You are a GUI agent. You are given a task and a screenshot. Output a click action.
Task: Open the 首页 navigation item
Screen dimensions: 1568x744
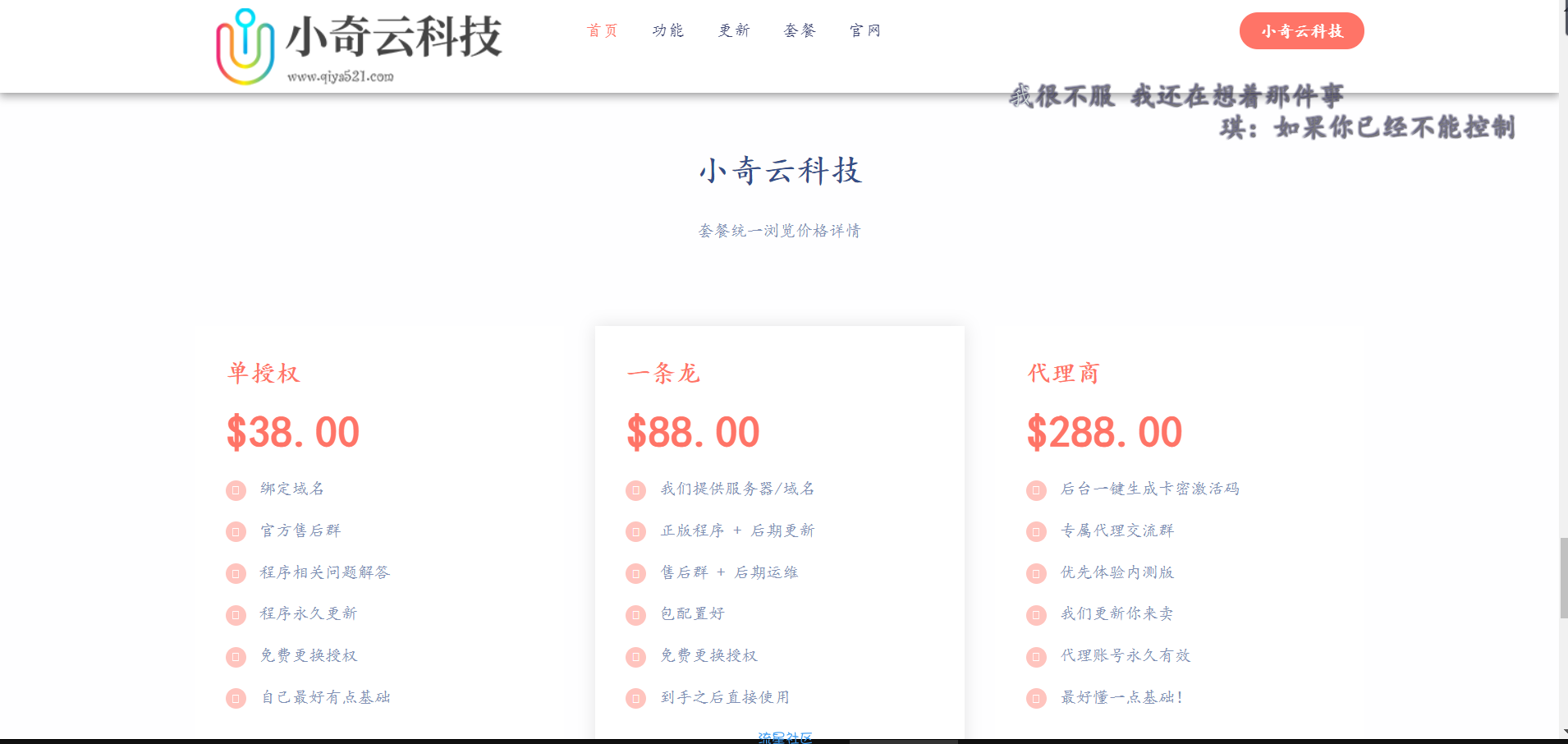pos(603,30)
